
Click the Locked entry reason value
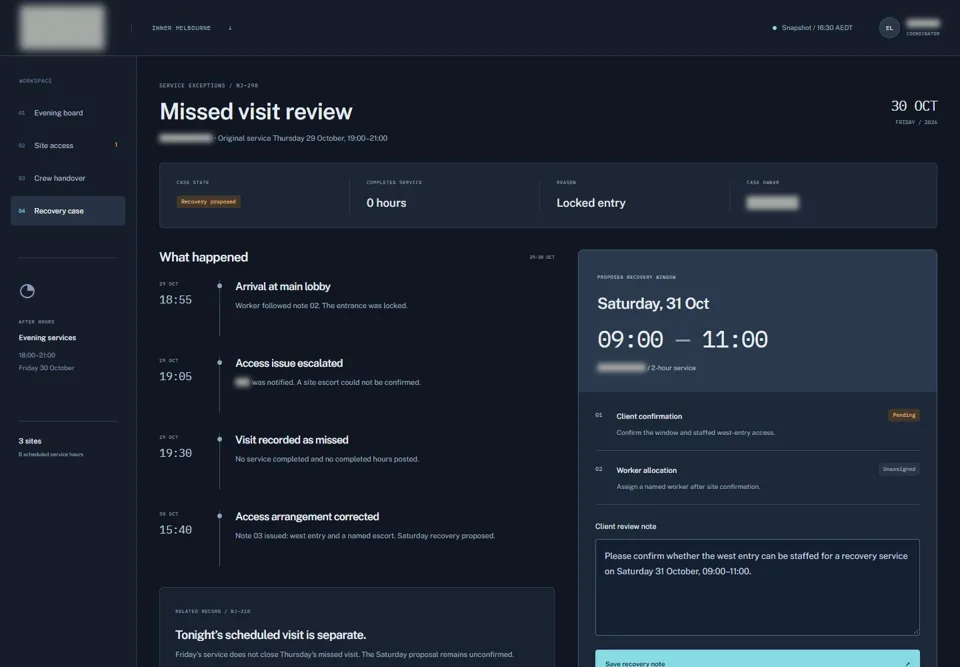[591, 203]
